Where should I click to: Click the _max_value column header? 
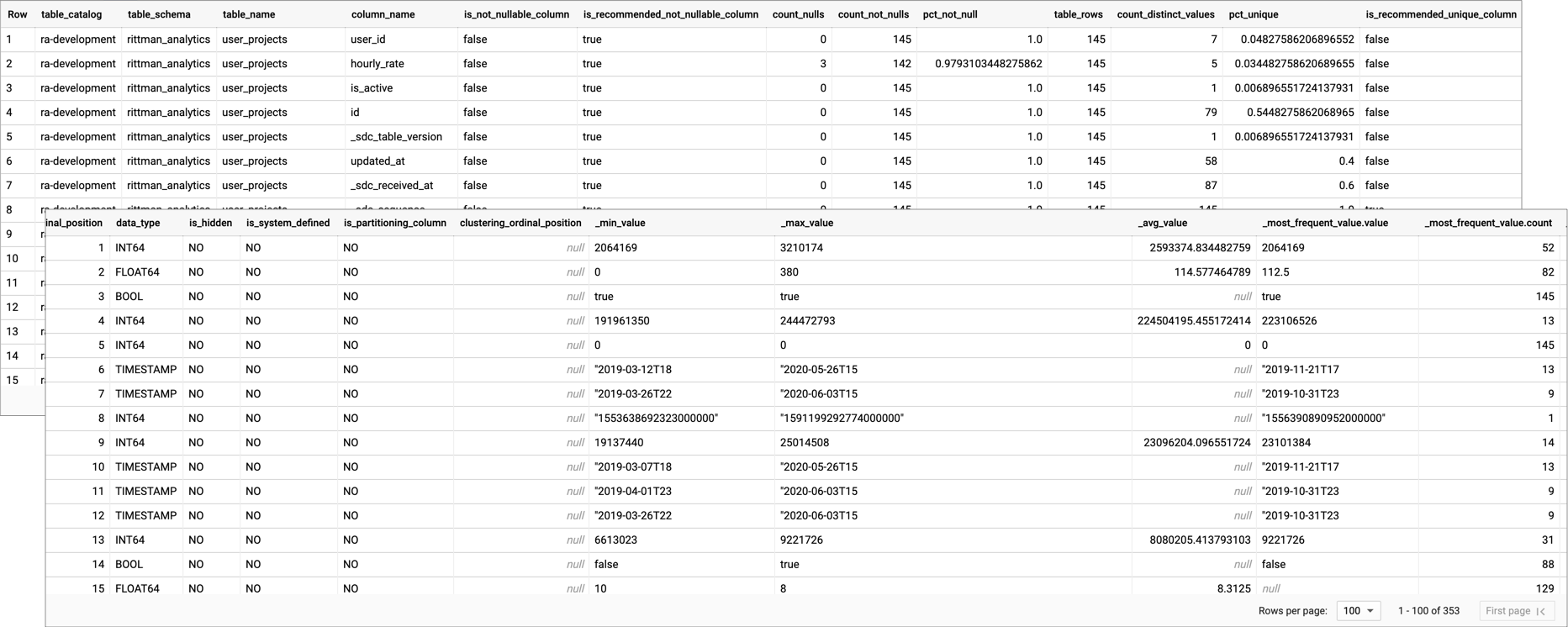pos(806,223)
